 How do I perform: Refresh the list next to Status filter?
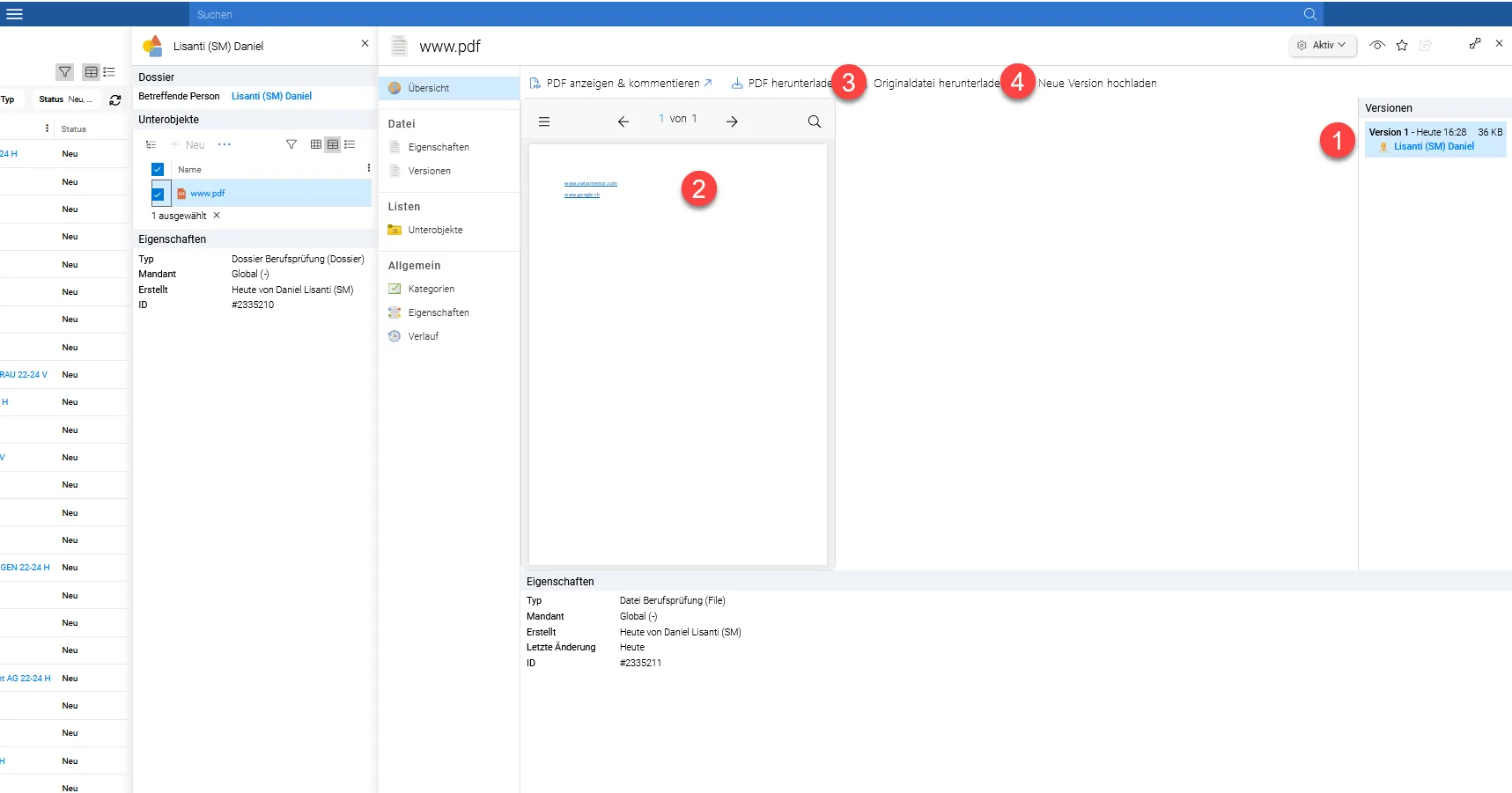(115, 99)
